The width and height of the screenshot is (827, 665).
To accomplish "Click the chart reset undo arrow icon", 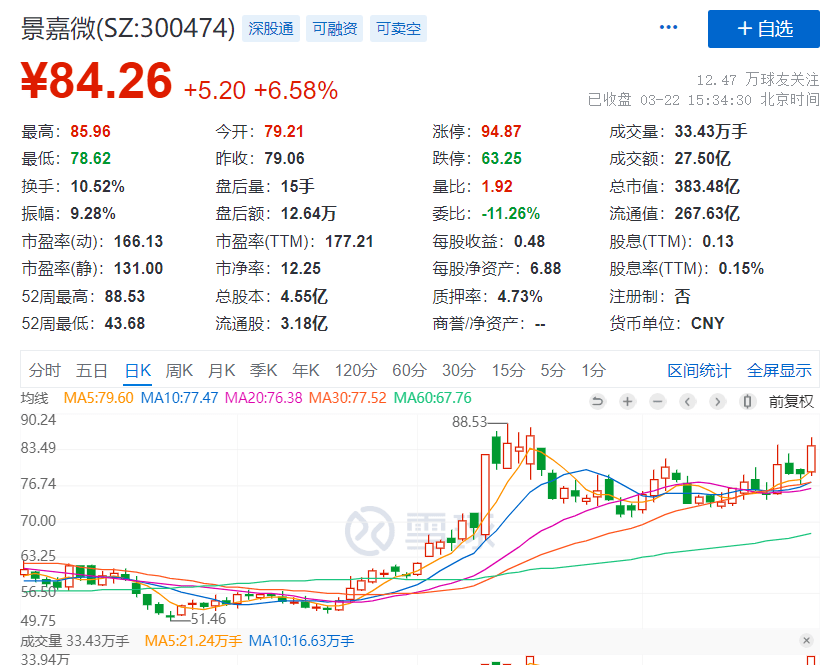I will [598, 400].
